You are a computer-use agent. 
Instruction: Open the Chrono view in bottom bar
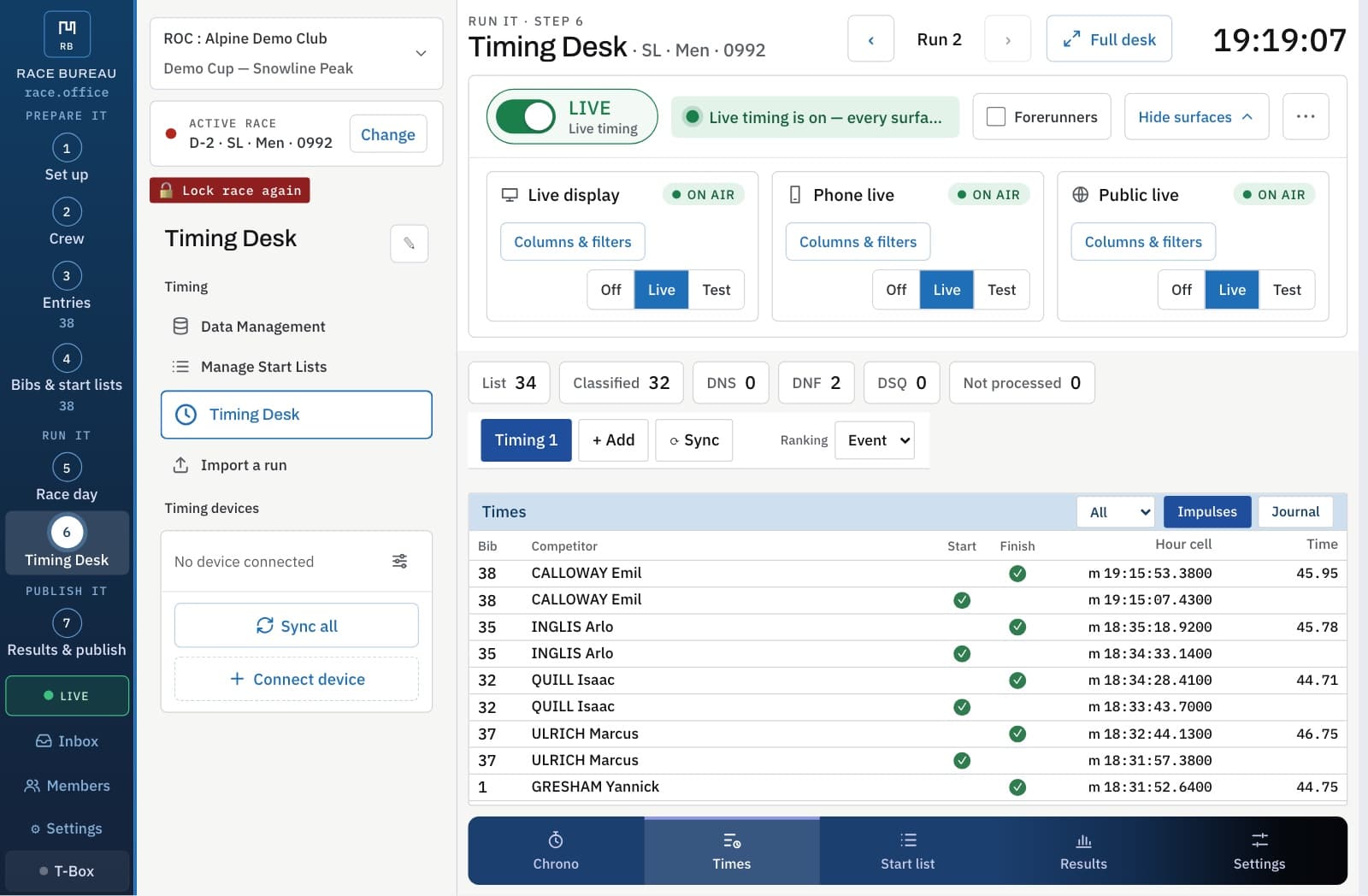click(556, 851)
